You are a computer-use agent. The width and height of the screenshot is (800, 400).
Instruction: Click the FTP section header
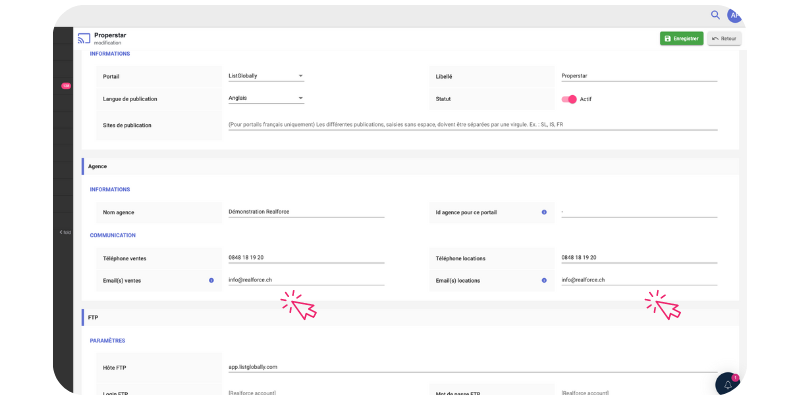[x=410, y=317]
